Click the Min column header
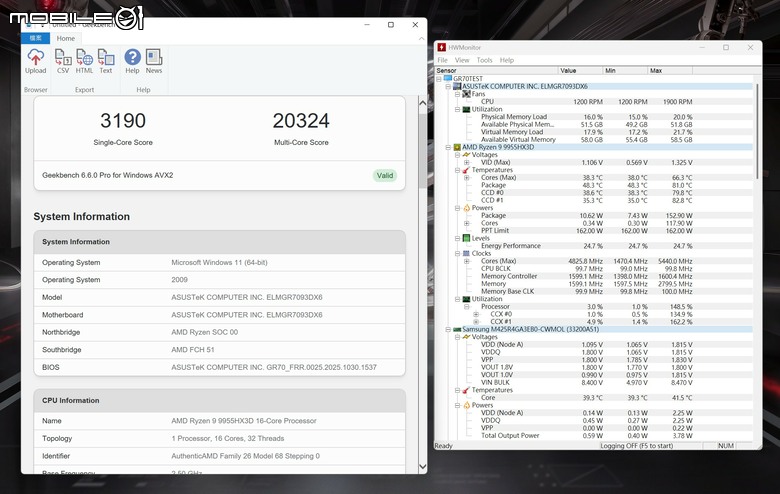 625,71
